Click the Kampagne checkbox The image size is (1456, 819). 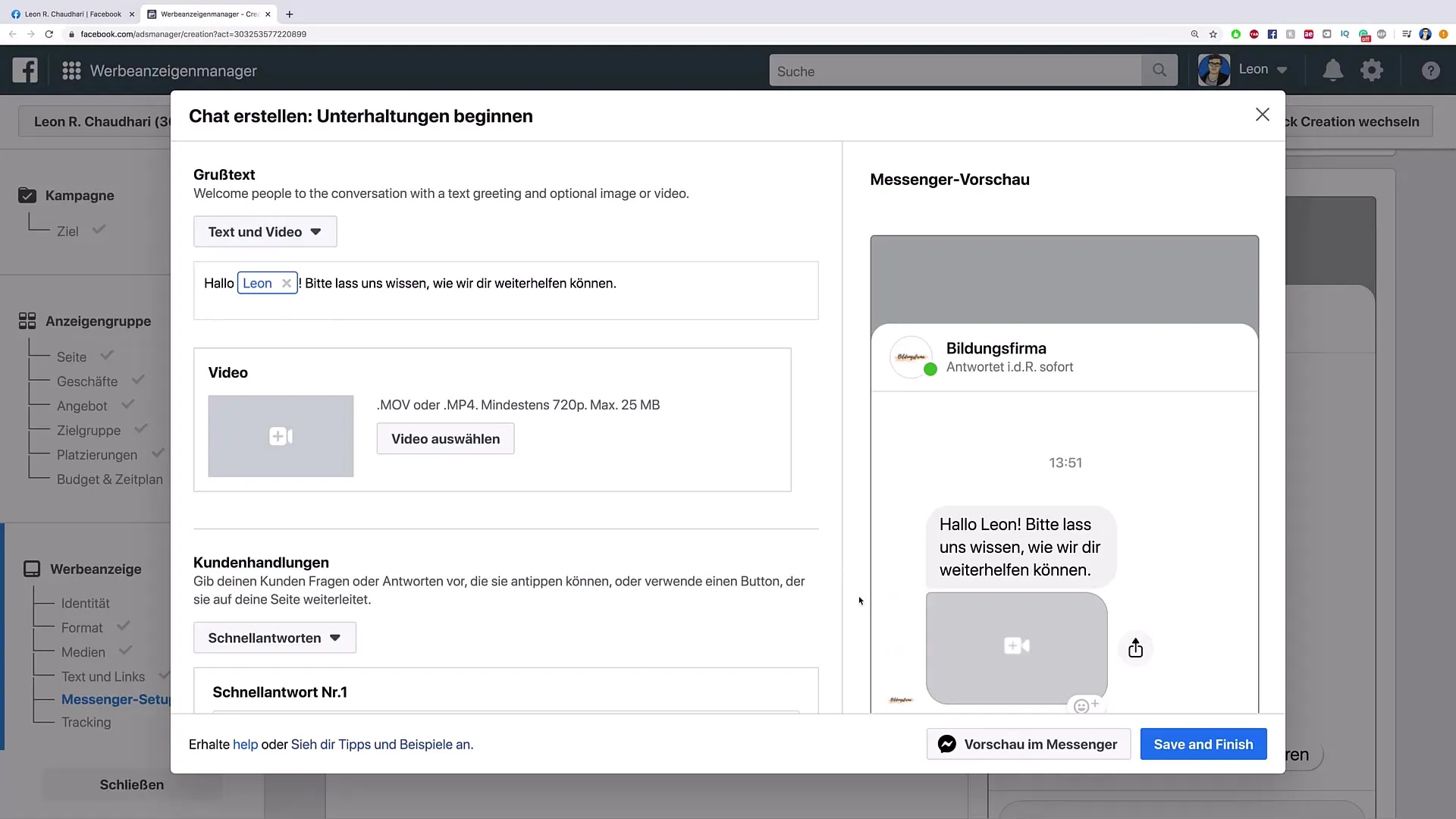pyautogui.click(x=27, y=195)
